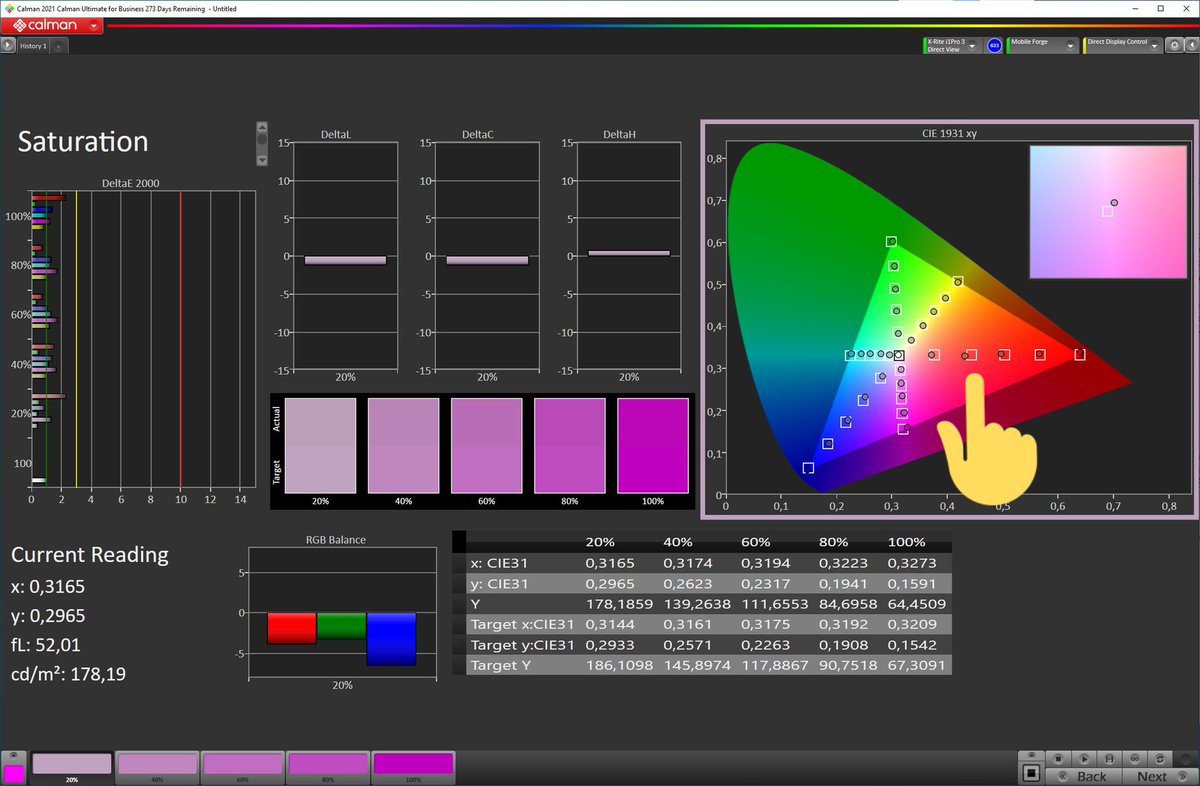Click the Next button

pos(1160,776)
